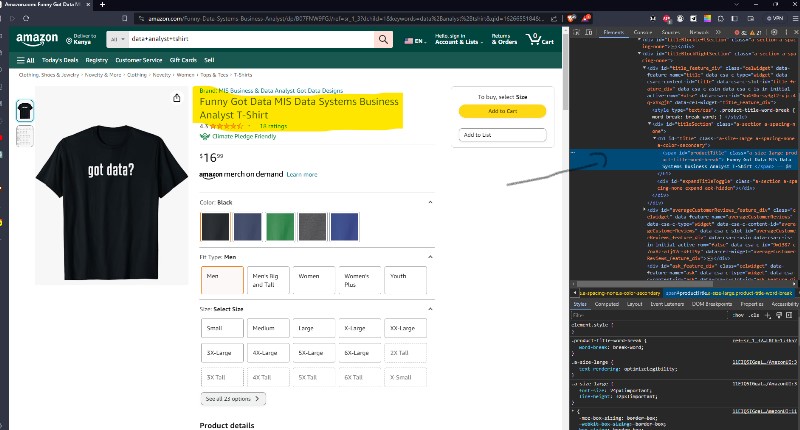This screenshot has height=430, width=800.
Task: Open the Account & Lists dropdown
Action: (x=458, y=39)
